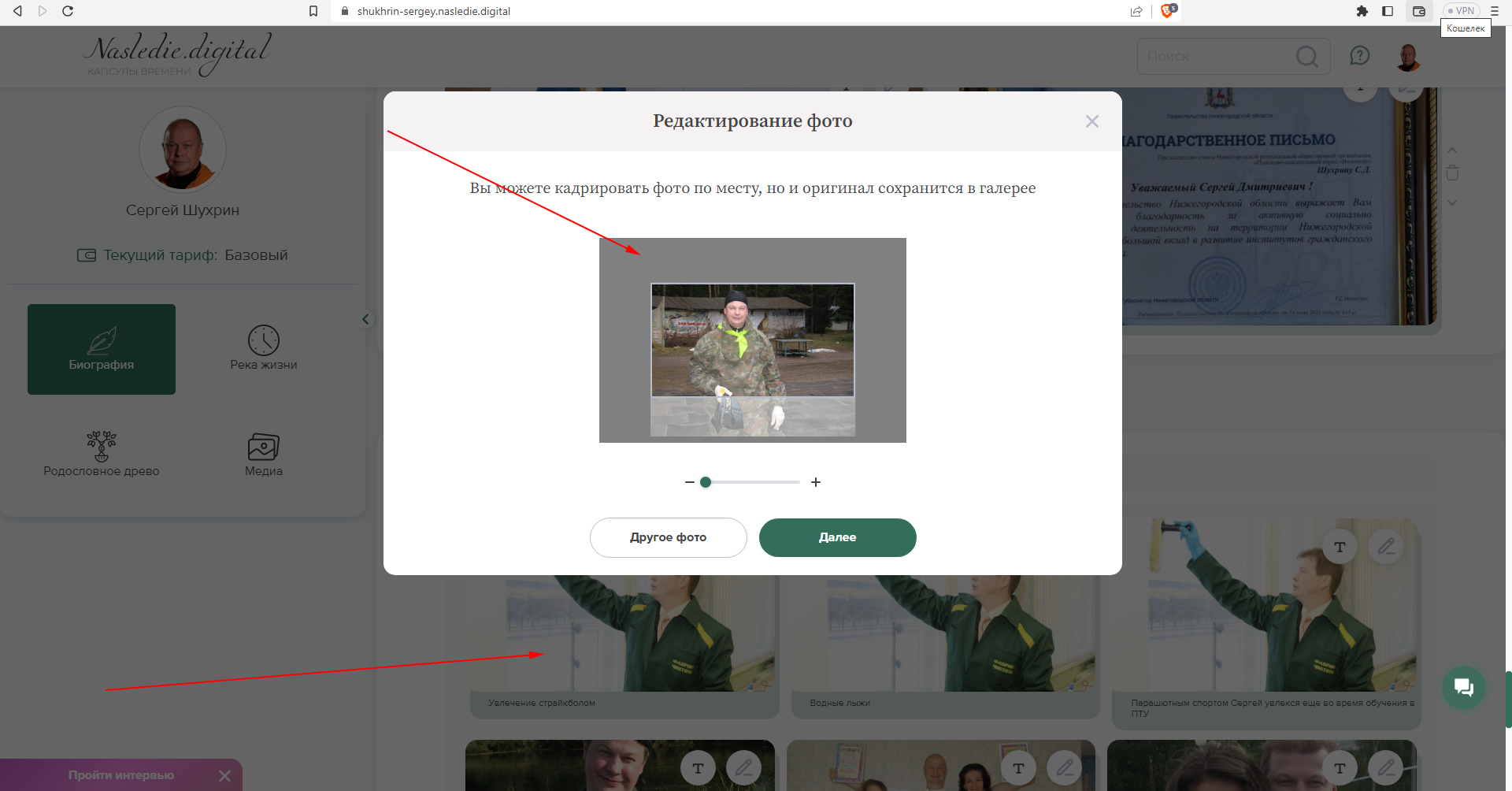This screenshot has height=791, width=1512.
Task: Click the Парашютным спортом caption text
Action: coord(1273,708)
